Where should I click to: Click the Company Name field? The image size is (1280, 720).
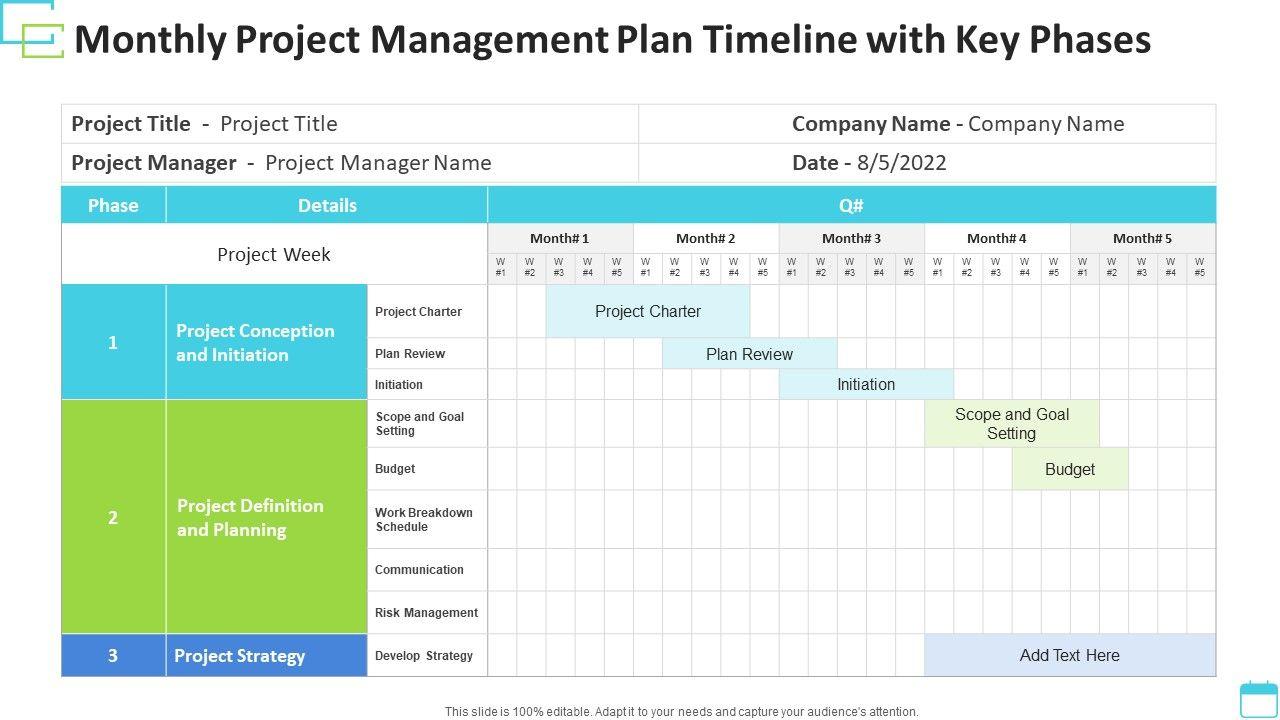1045,124
